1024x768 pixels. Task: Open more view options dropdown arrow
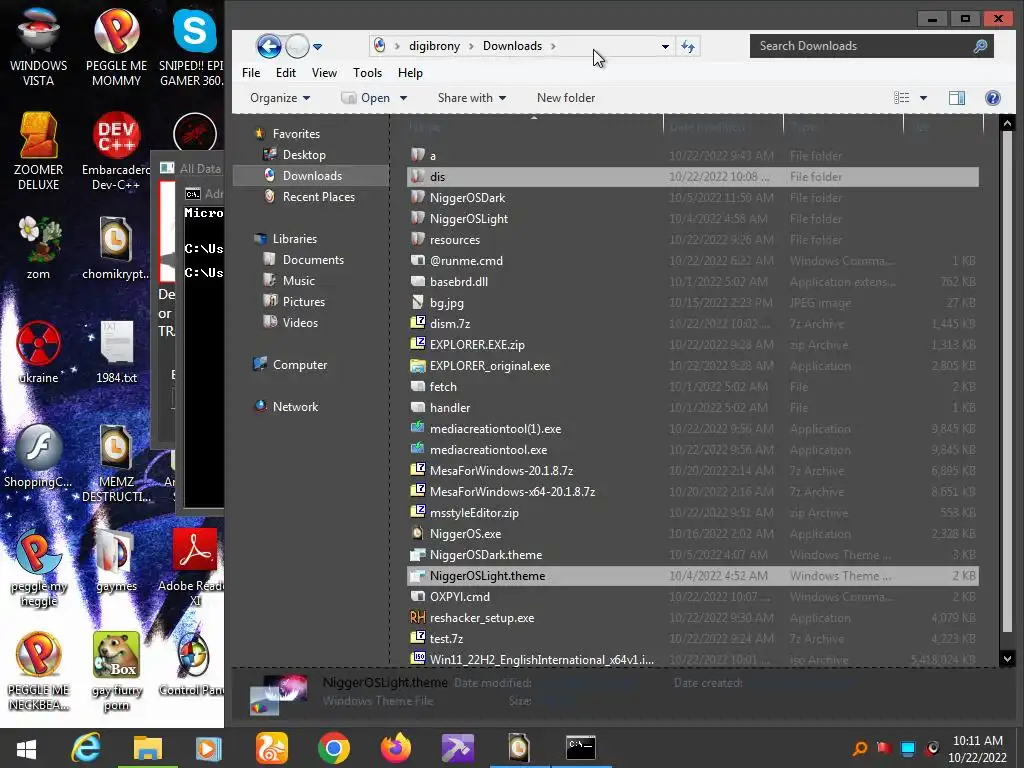(x=923, y=98)
